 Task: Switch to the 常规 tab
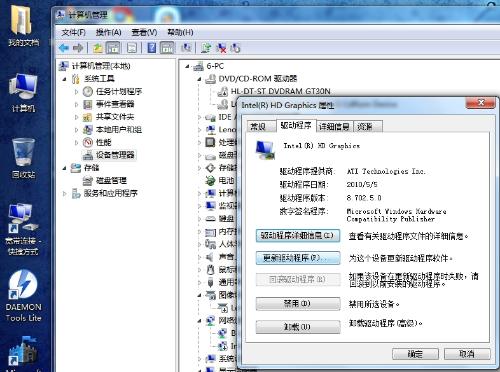[x=259, y=126]
